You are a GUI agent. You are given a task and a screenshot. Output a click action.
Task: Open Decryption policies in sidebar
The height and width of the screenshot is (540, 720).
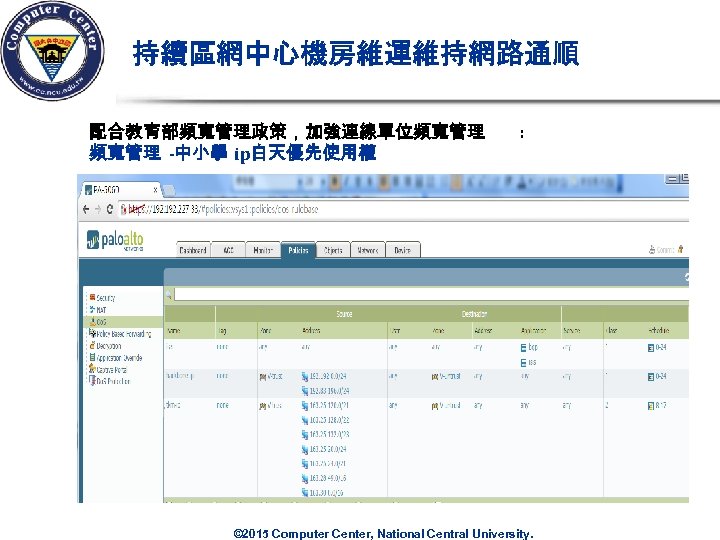(x=105, y=346)
